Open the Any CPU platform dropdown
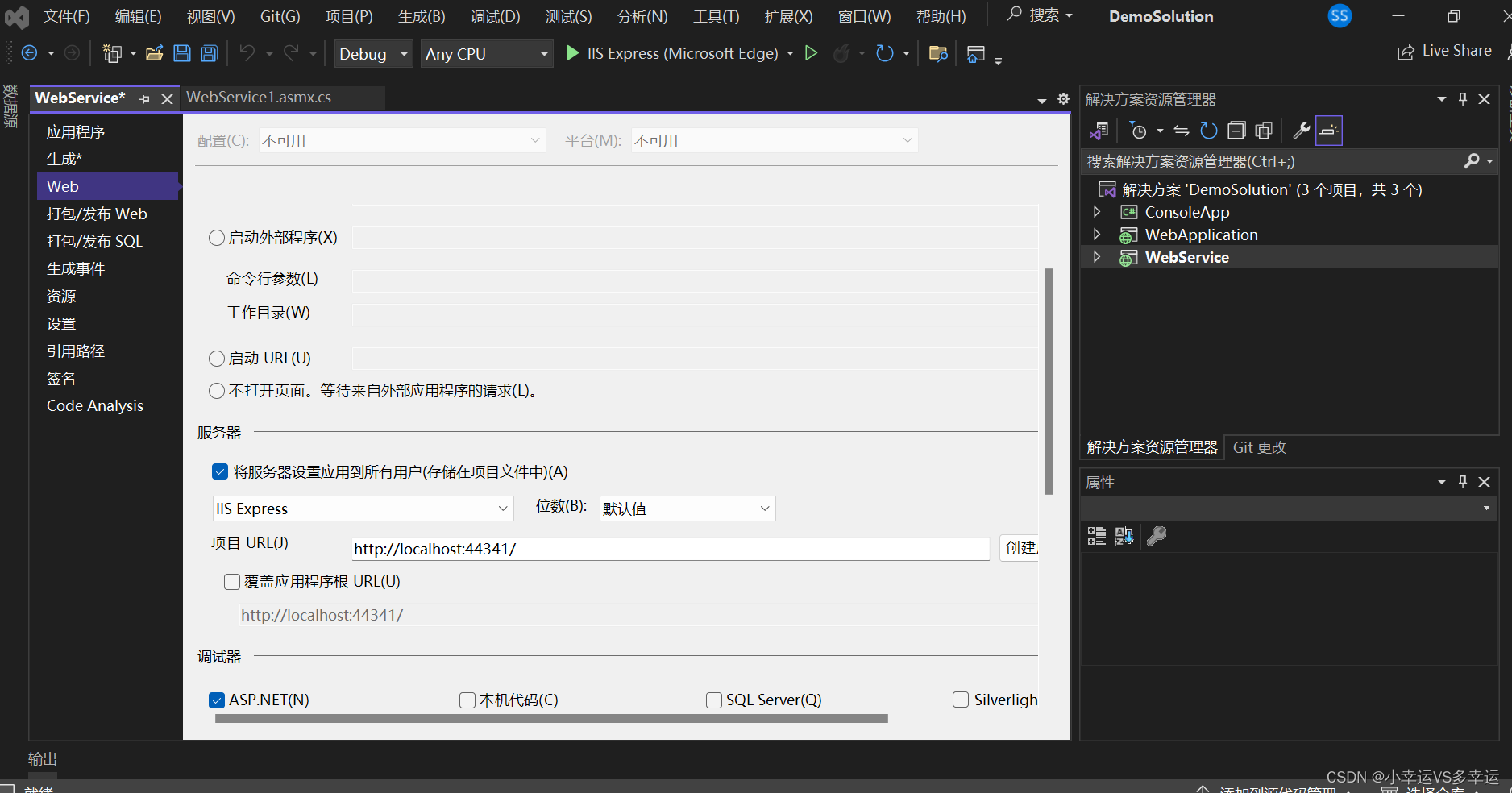1512x793 pixels. pyautogui.click(x=487, y=54)
